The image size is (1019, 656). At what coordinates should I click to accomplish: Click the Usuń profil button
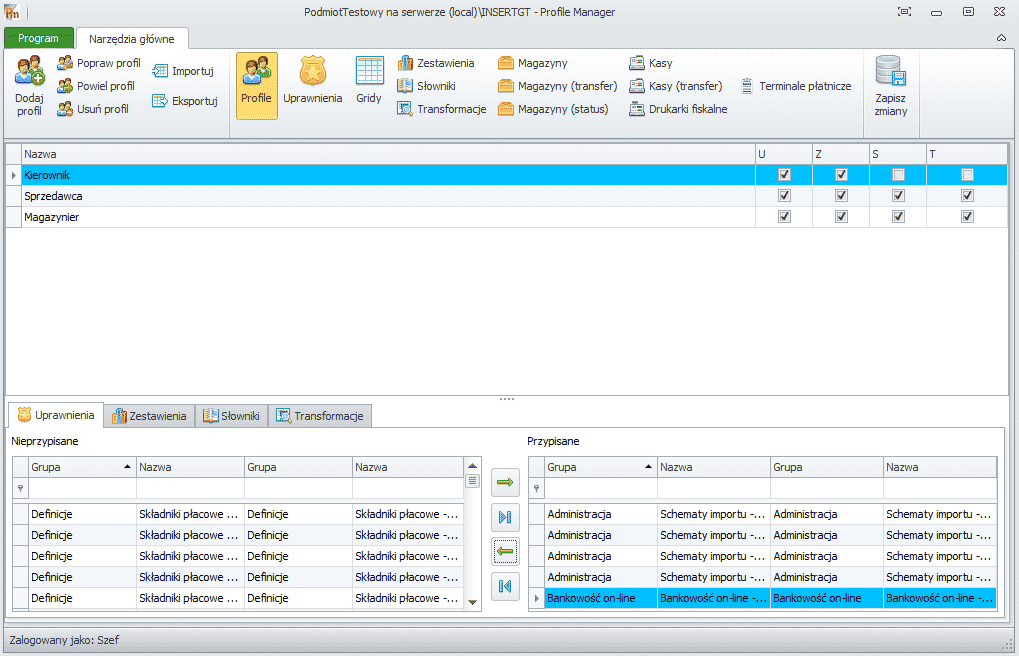click(93, 109)
